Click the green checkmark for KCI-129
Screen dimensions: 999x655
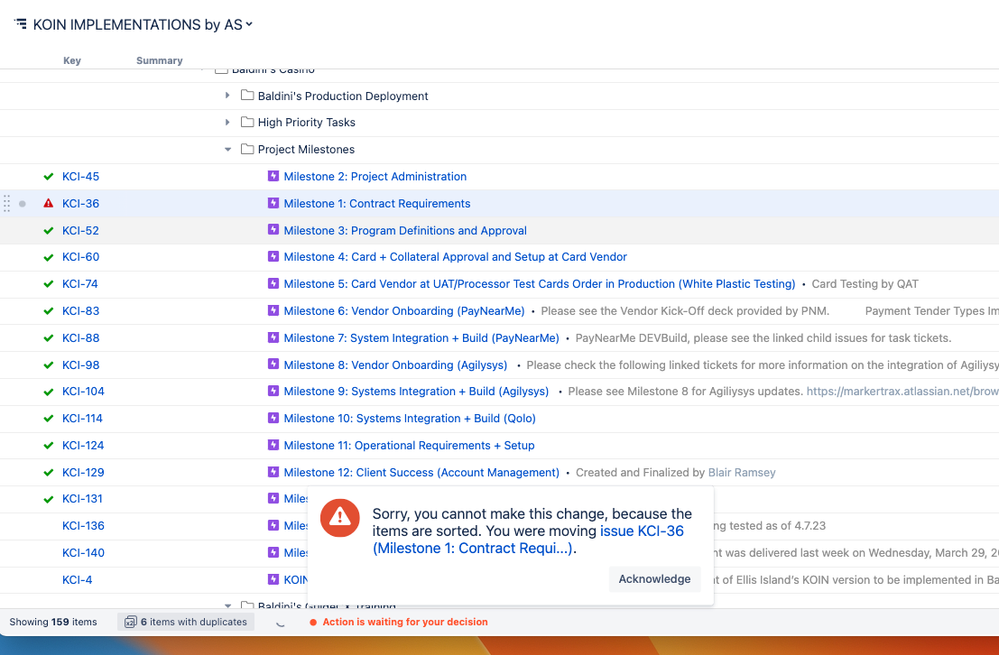click(48, 473)
